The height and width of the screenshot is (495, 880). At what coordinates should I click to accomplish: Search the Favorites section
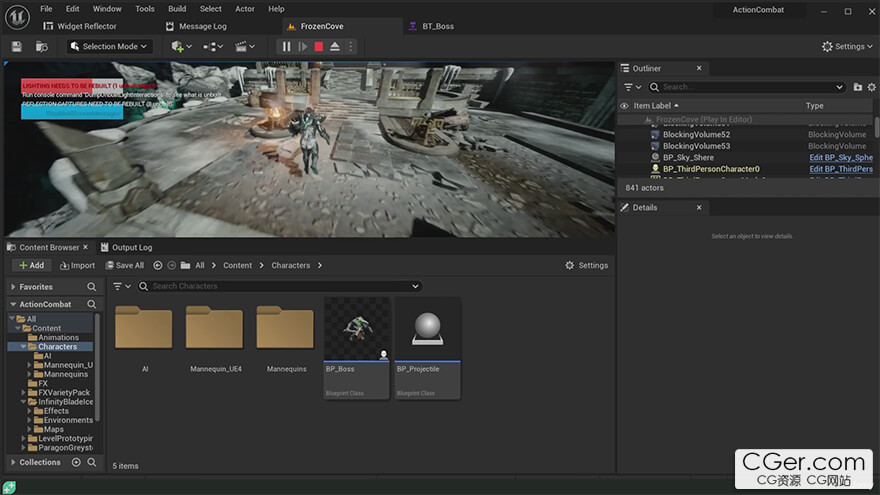(x=91, y=287)
